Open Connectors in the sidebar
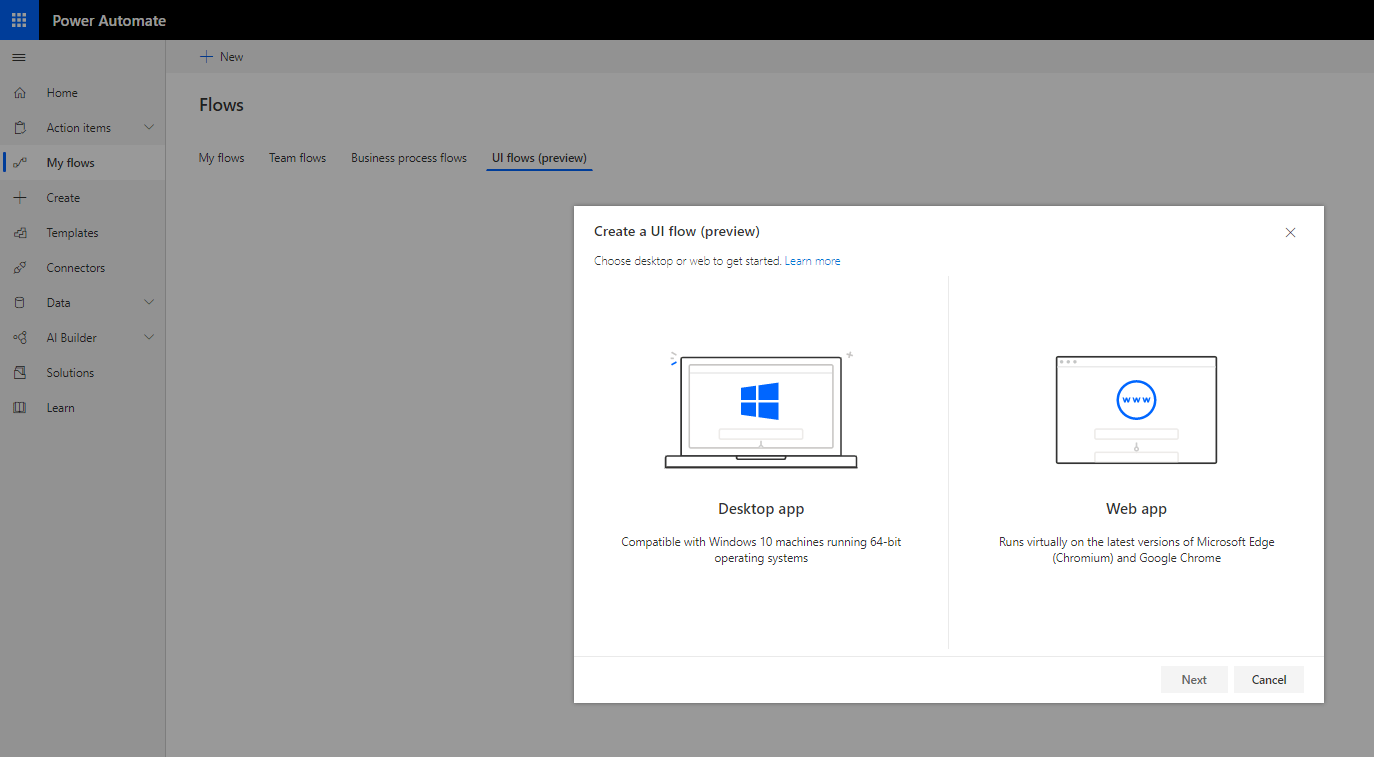Viewport: 1374px width, 757px height. coord(76,268)
